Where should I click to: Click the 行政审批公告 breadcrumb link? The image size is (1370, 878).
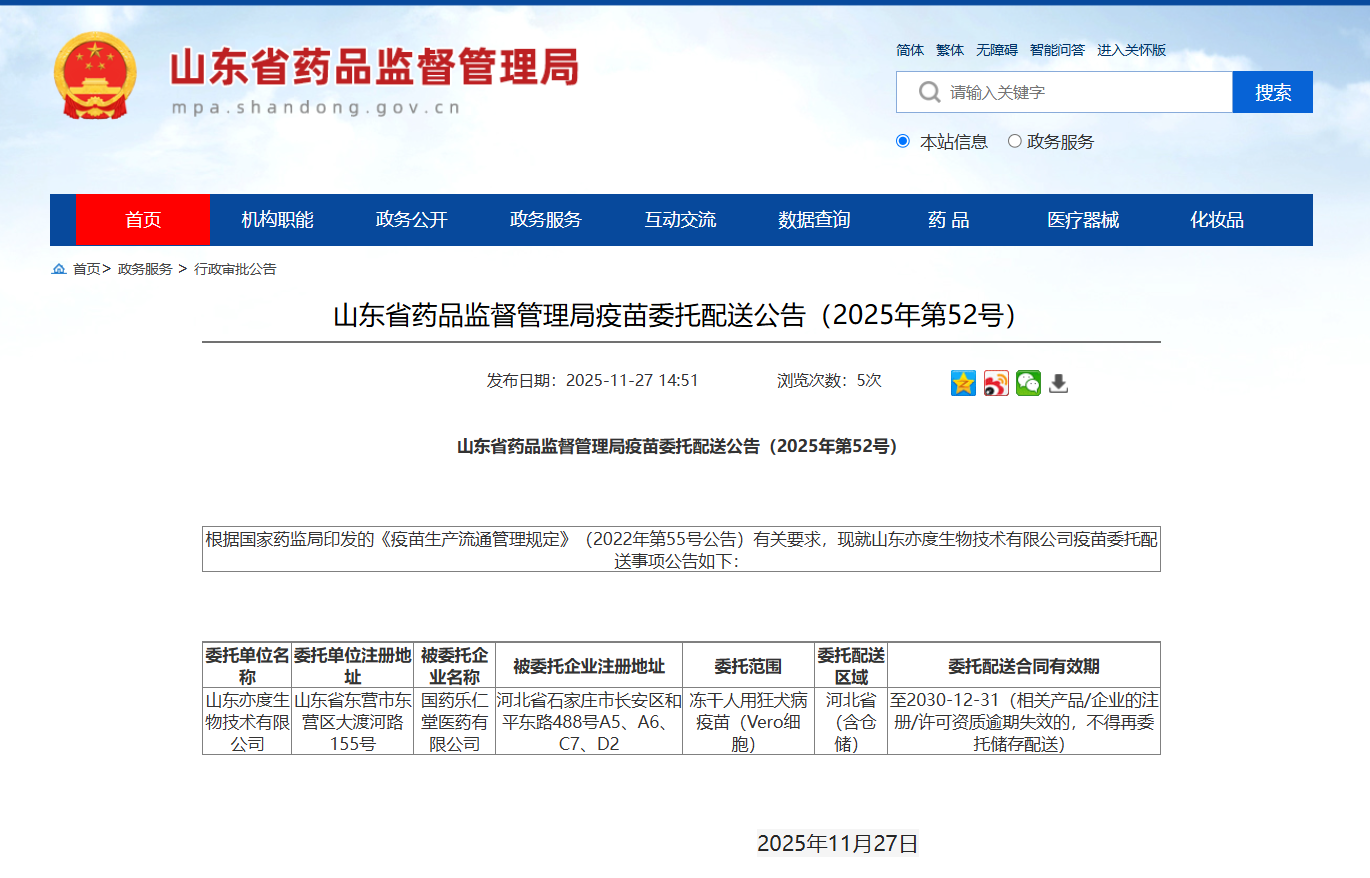point(235,269)
